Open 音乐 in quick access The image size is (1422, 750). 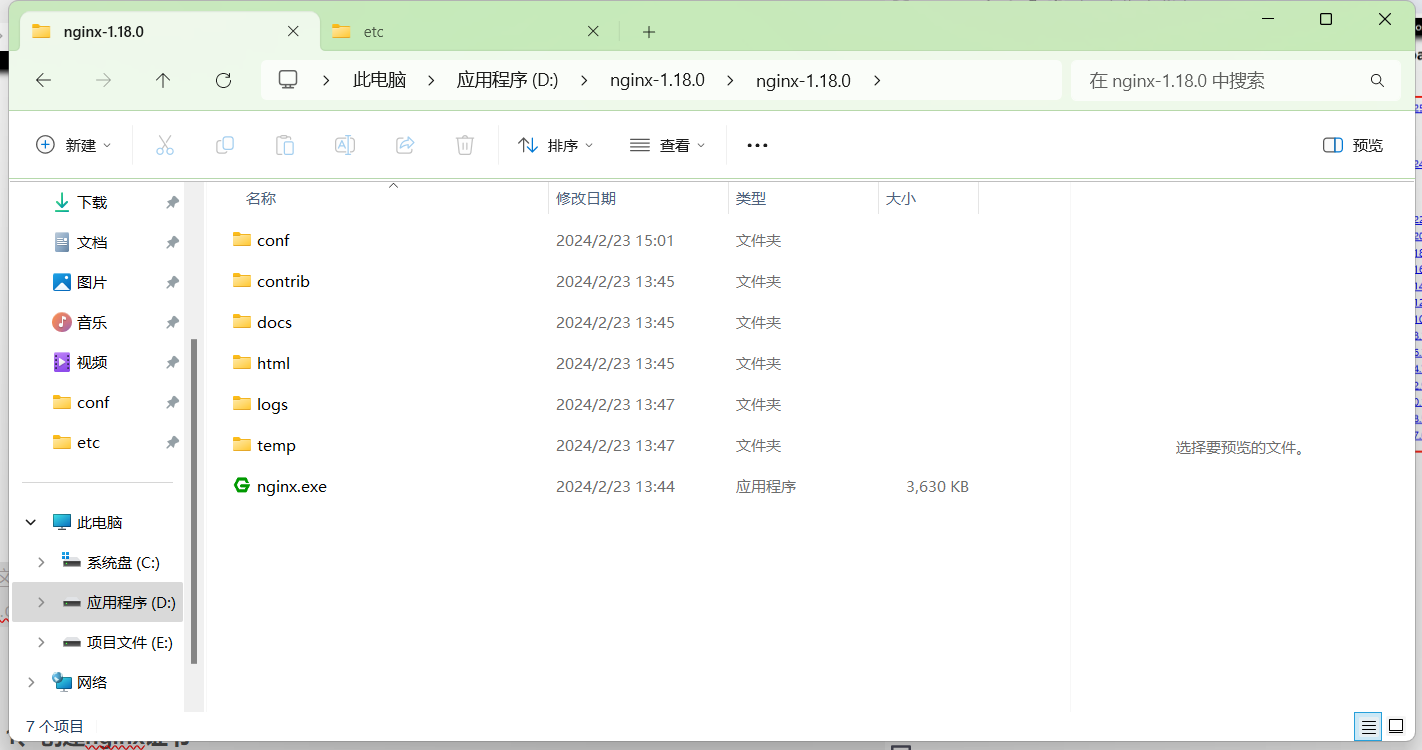tap(92, 322)
